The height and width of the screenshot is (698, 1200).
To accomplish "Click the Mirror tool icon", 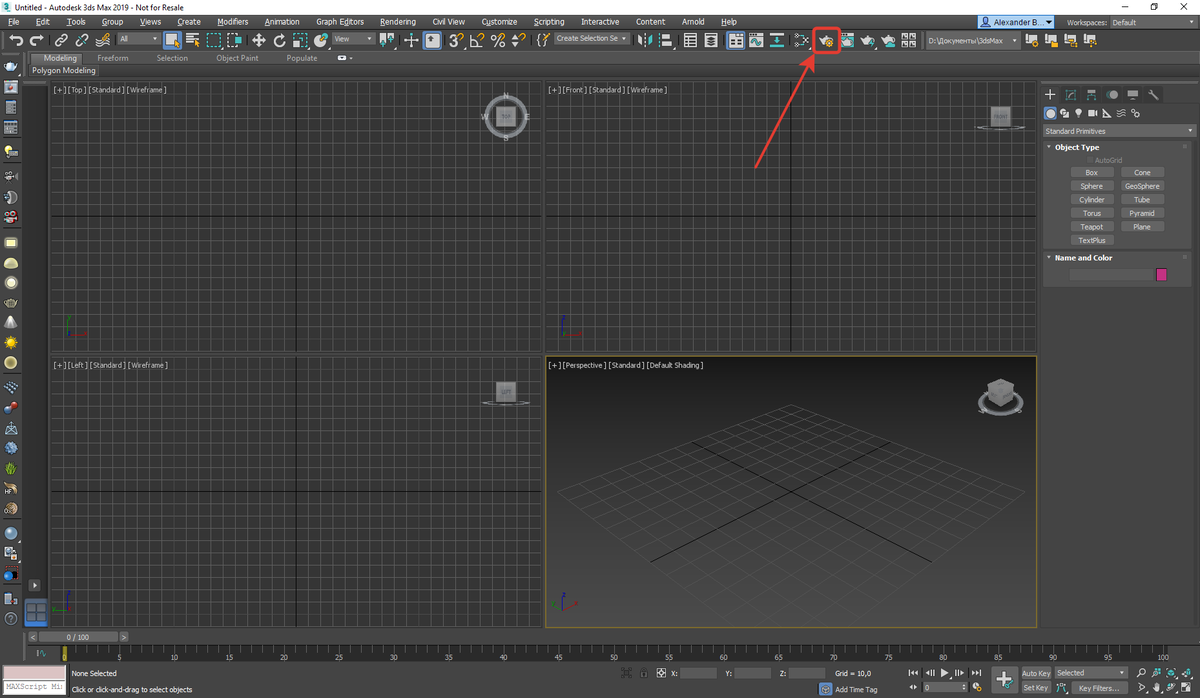I will [x=645, y=41].
